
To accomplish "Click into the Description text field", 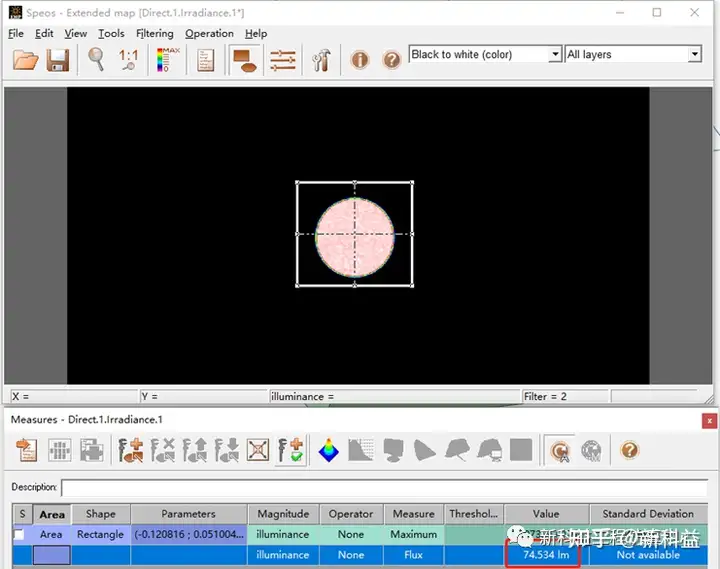I will click(x=384, y=487).
